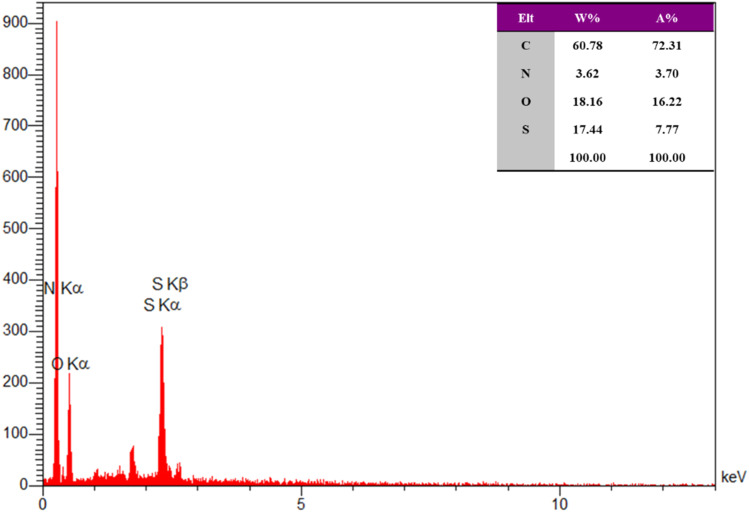
Task: Click the 900 tick on the y-axis
Action: pyautogui.click(x=14, y=22)
